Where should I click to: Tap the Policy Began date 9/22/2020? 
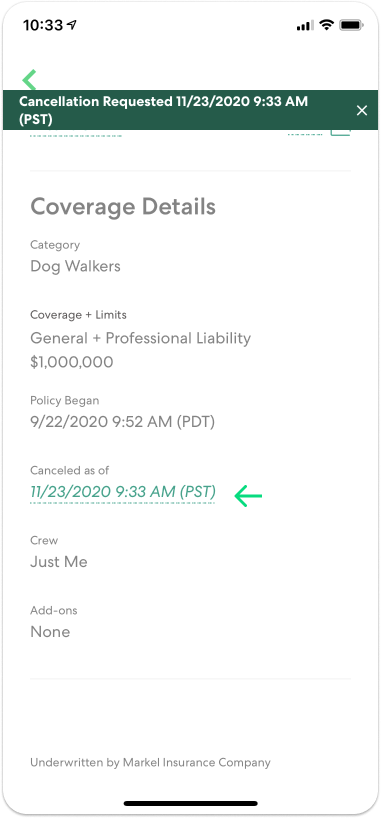[x=123, y=422]
